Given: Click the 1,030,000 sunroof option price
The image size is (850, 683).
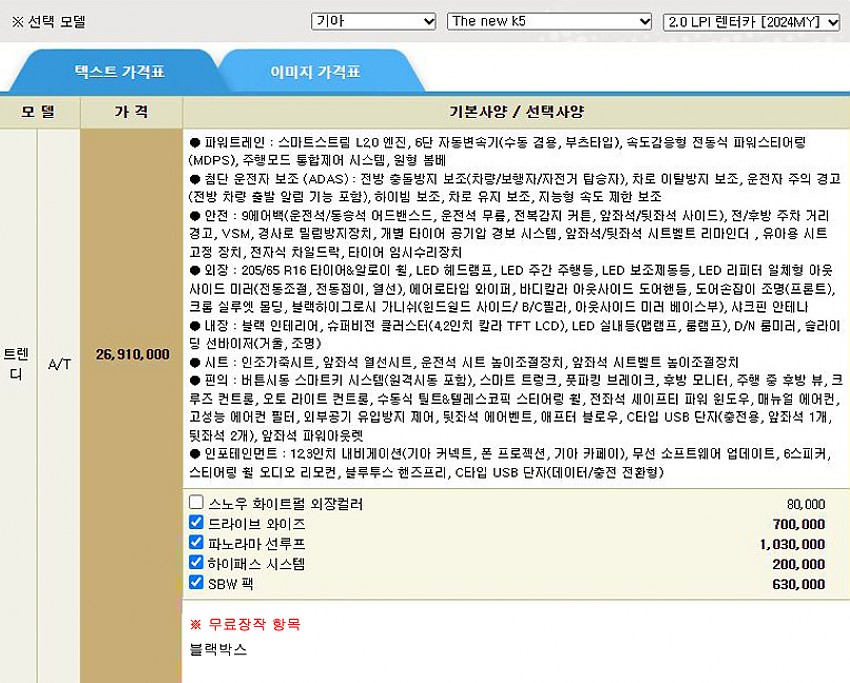Looking at the screenshot, I should tap(792, 543).
